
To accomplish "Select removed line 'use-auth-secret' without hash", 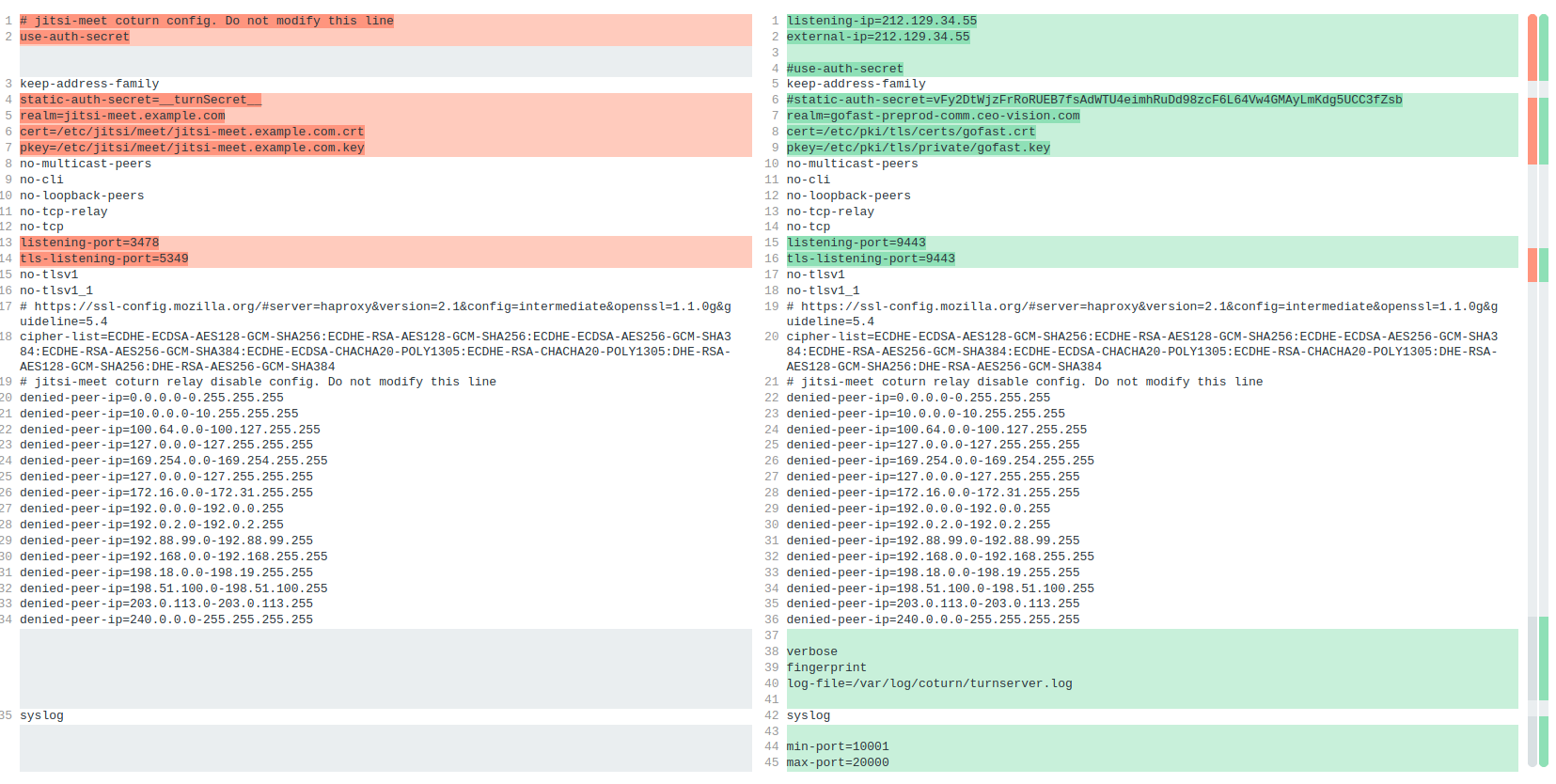I will tap(75, 37).
